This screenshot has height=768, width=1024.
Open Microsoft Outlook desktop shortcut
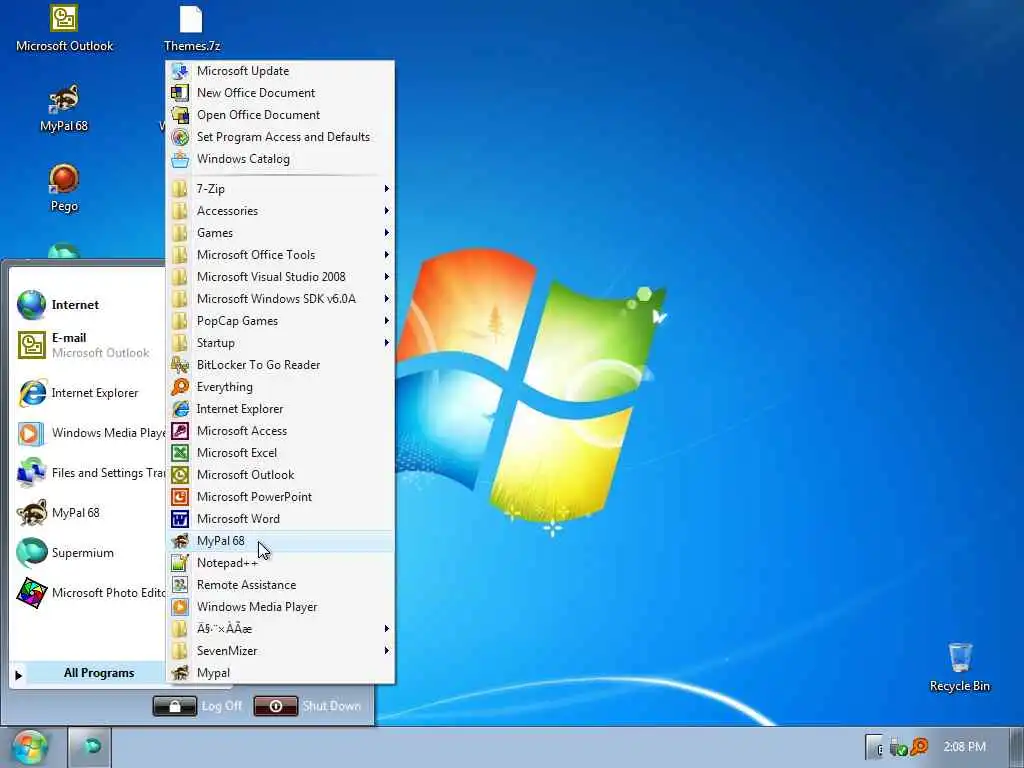(x=64, y=29)
